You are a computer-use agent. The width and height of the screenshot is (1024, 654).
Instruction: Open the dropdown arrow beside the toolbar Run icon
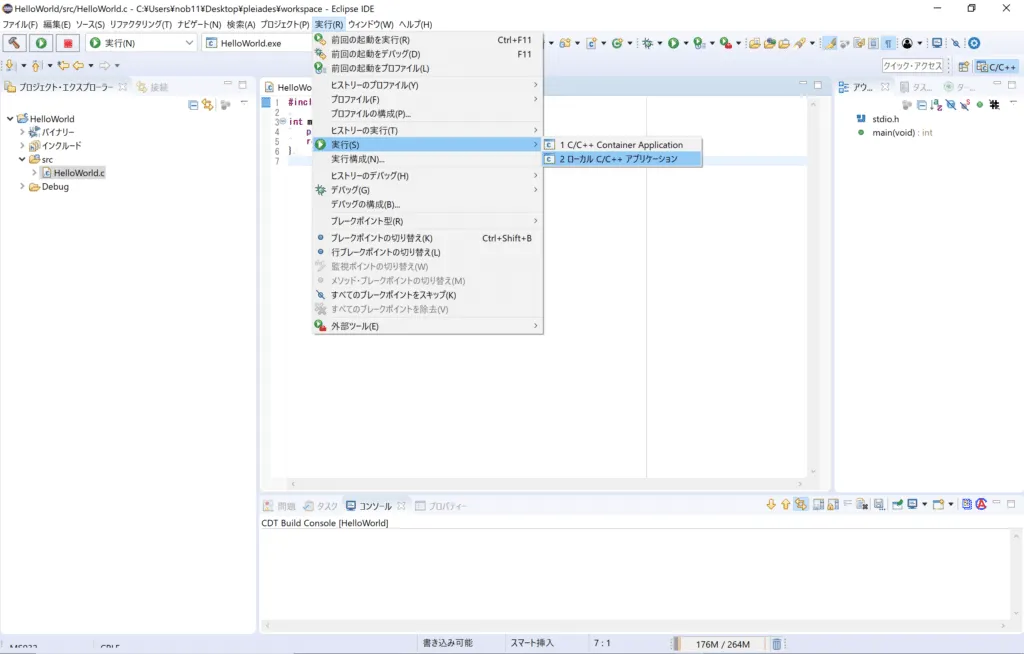[x=686, y=43]
